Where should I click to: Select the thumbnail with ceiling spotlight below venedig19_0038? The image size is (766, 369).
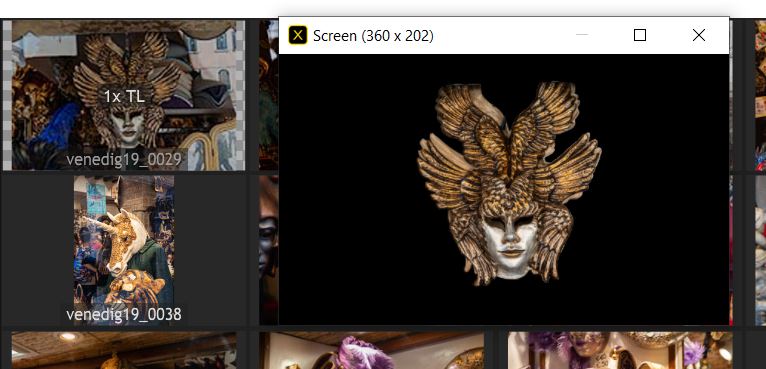[x=124, y=350]
